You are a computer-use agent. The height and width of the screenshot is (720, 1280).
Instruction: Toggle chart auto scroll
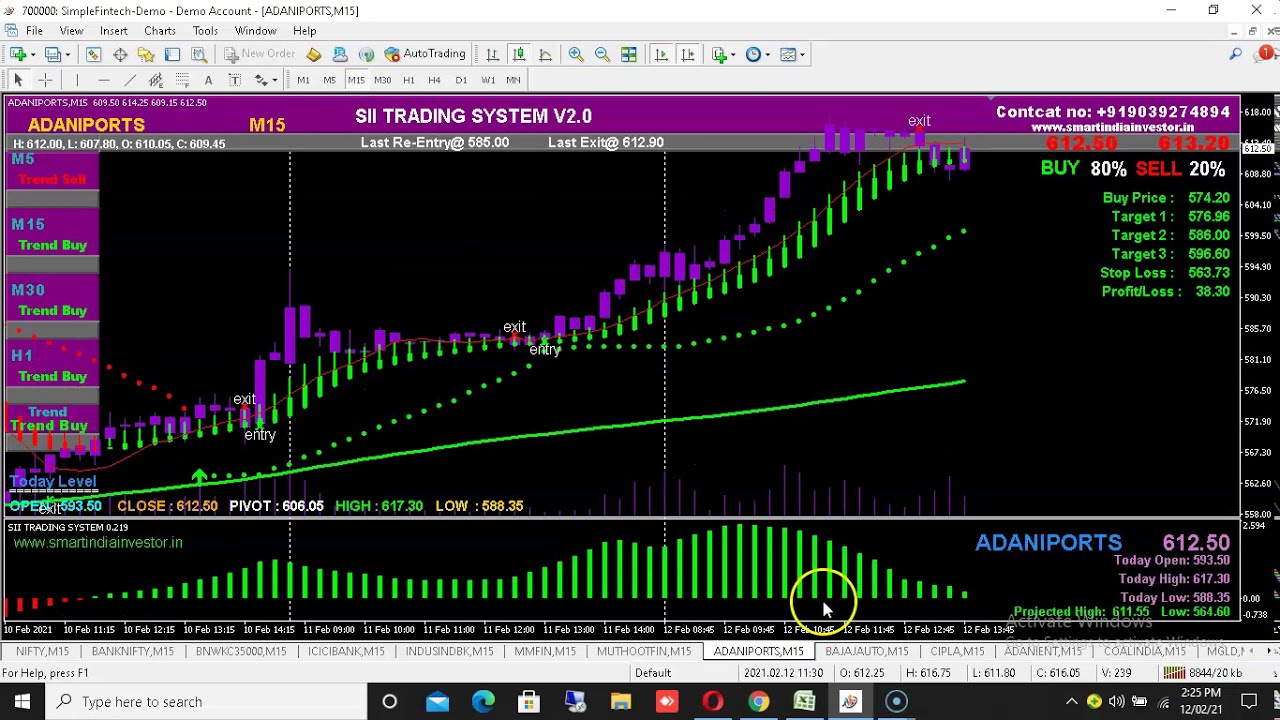click(661, 54)
